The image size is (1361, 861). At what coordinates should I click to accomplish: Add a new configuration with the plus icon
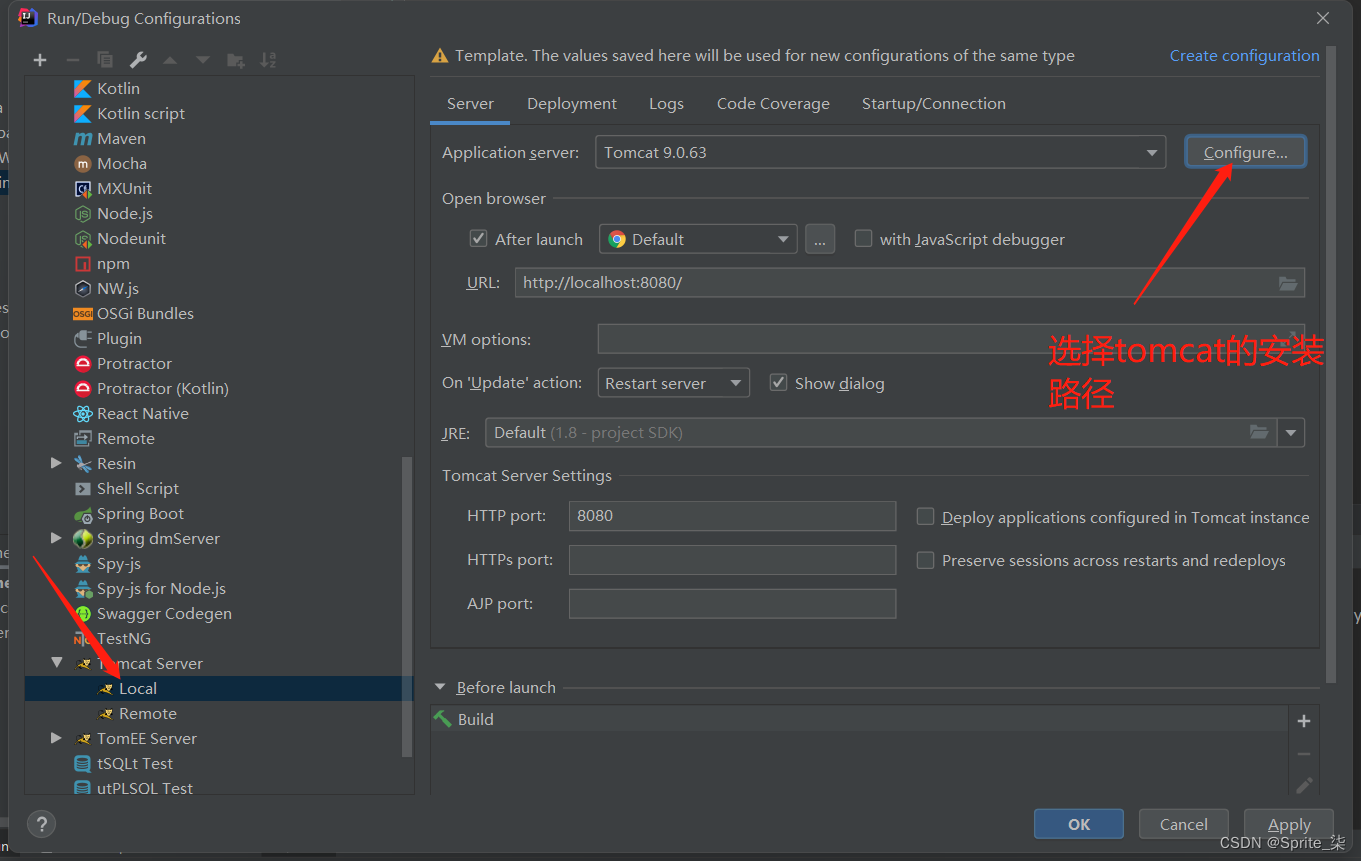40,60
